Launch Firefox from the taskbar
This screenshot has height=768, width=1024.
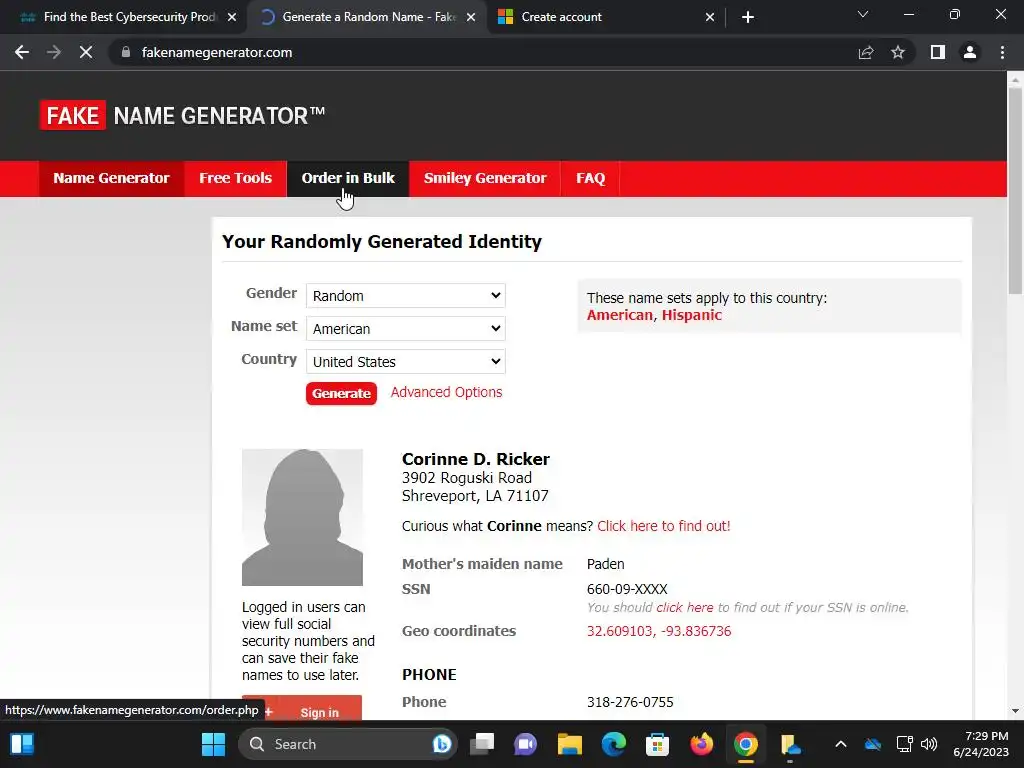(x=701, y=744)
